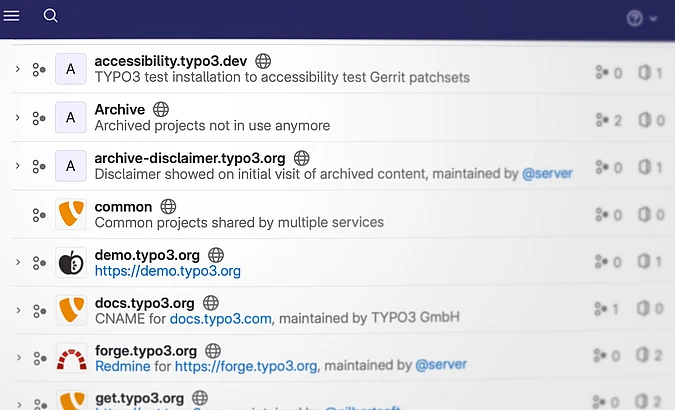Click the forge.typo3.org Redmine logo icon
675x410 pixels.
(70, 357)
